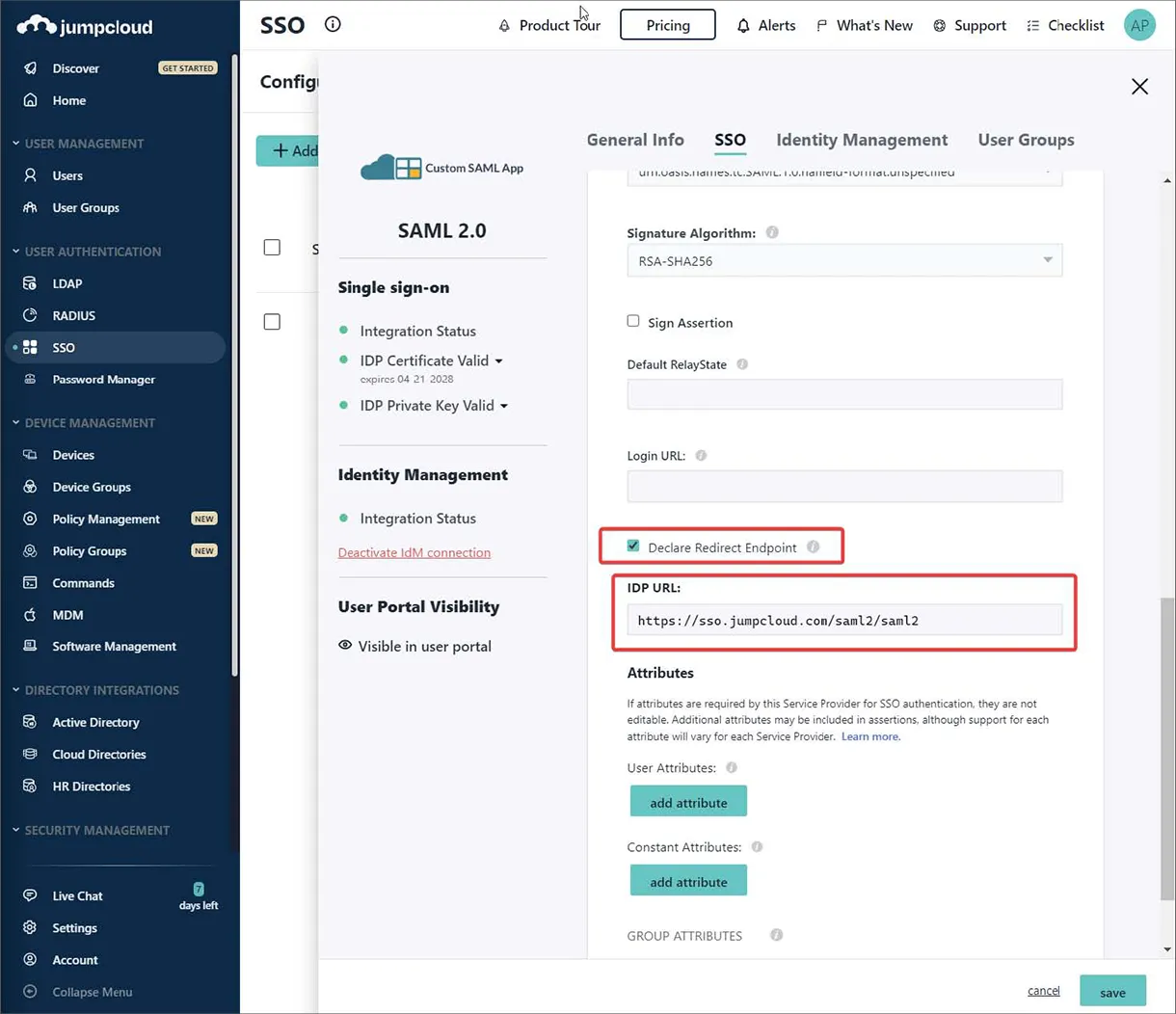Click the Policy Management icon
This screenshot has width=1176, height=1014.
coord(31,519)
